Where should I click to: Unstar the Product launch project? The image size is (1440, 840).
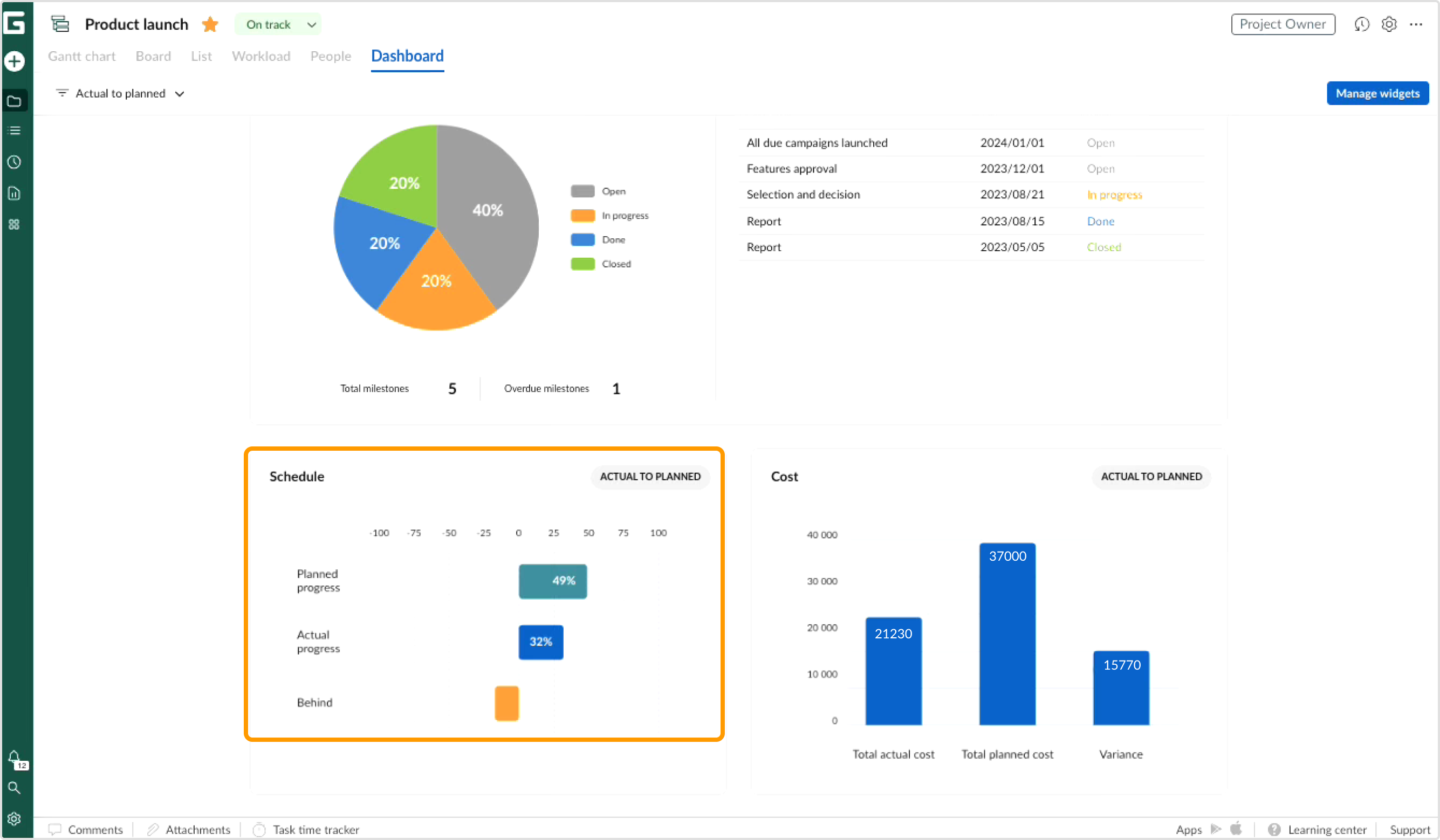(210, 24)
